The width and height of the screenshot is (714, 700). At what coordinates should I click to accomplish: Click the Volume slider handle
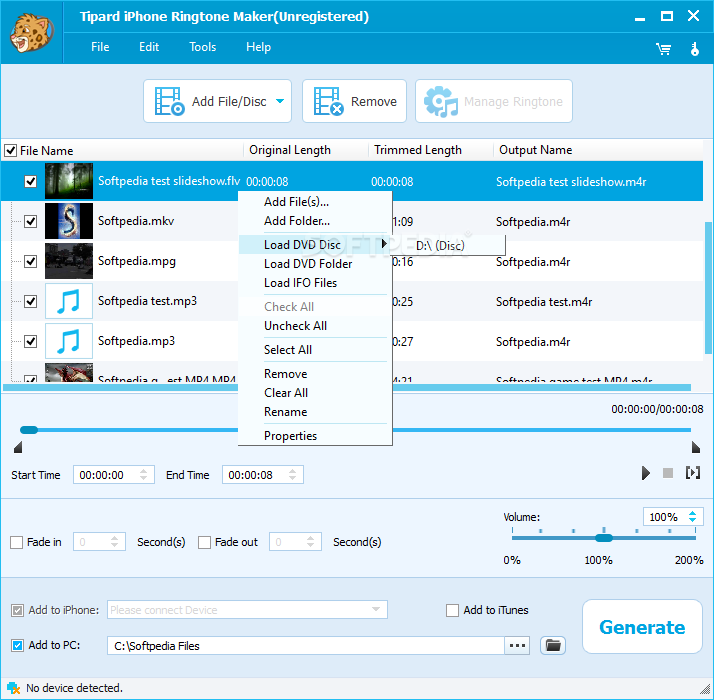604,538
